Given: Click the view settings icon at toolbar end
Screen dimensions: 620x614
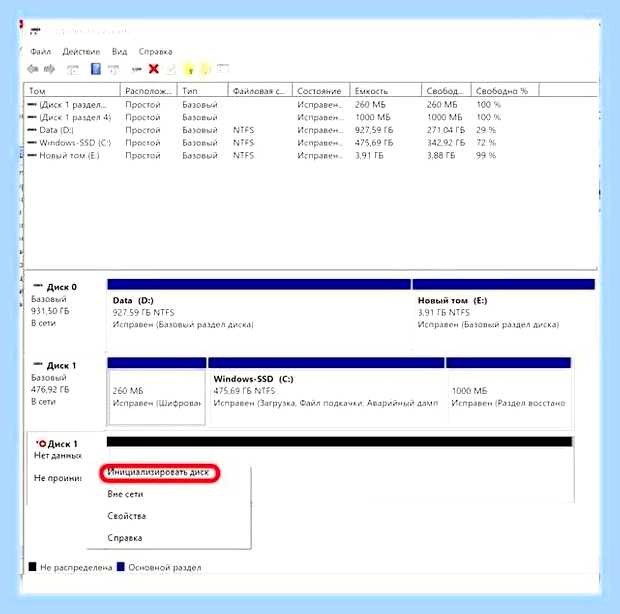Looking at the screenshot, I should pyautogui.click(x=223, y=69).
